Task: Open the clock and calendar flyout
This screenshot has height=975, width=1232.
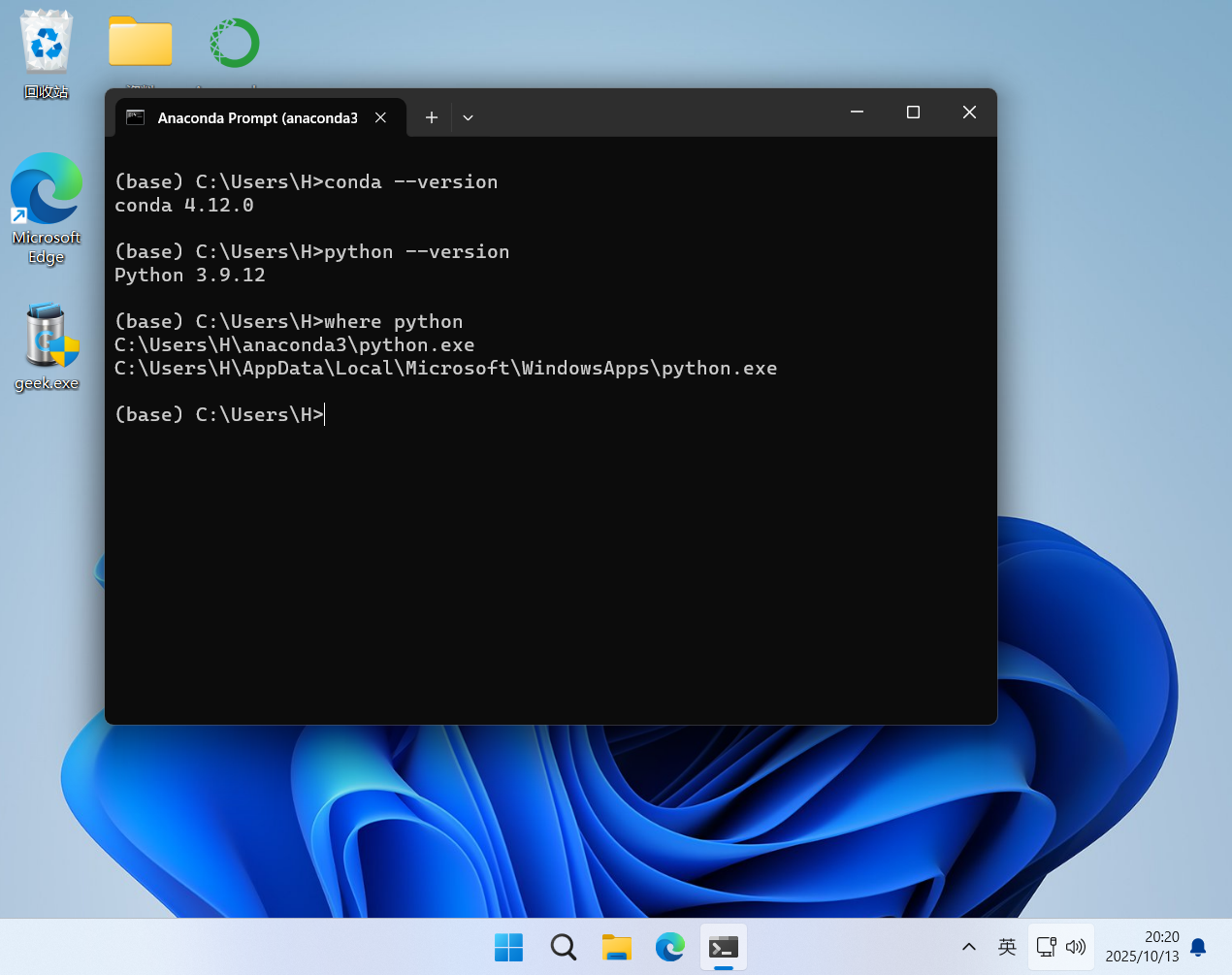Action: click(1142, 947)
